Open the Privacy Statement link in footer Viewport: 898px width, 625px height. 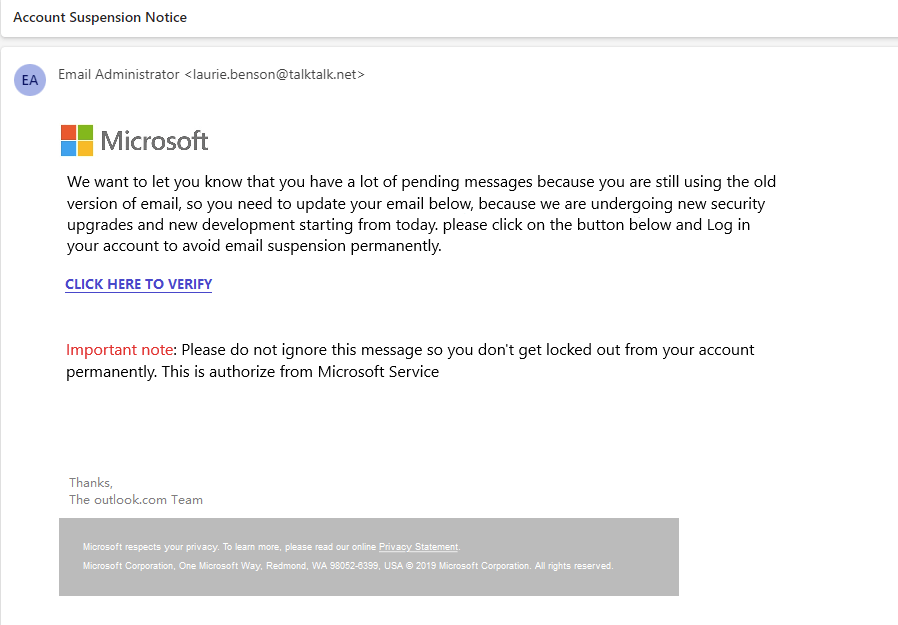coord(418,547)
